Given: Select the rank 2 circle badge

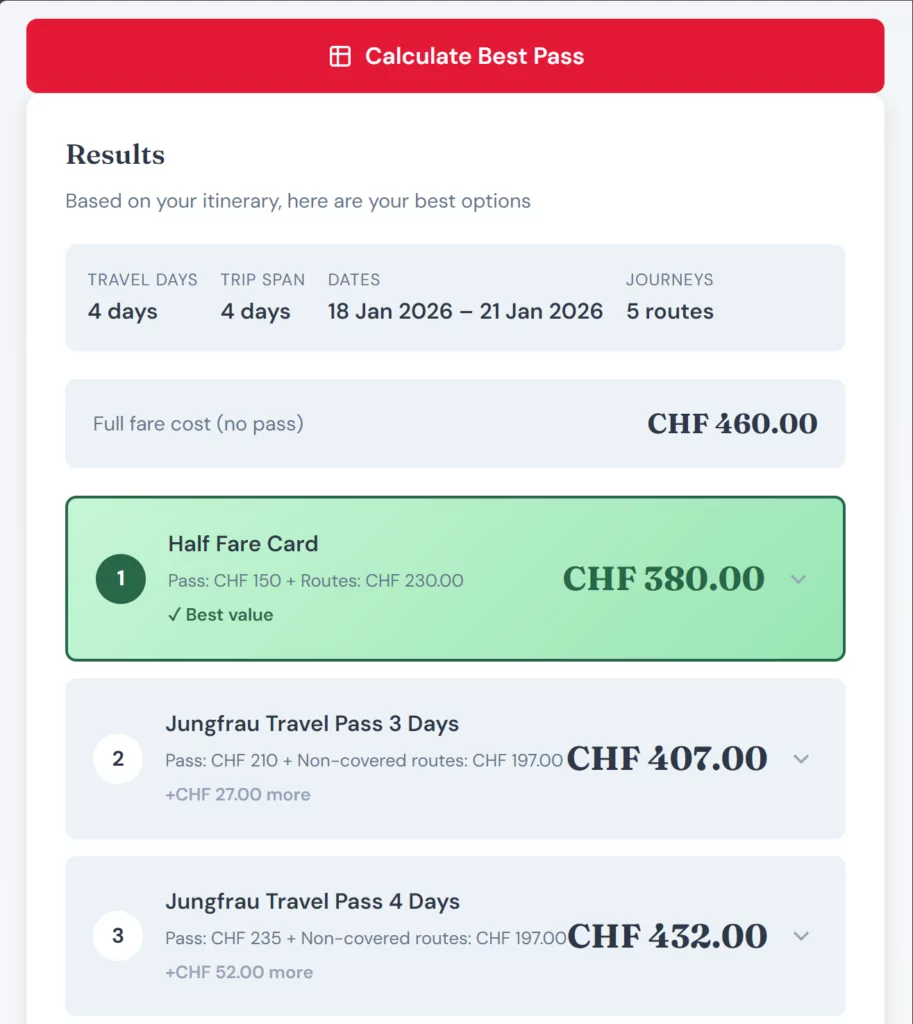Looking at the screenshot, I should click(x=118, y=758).
